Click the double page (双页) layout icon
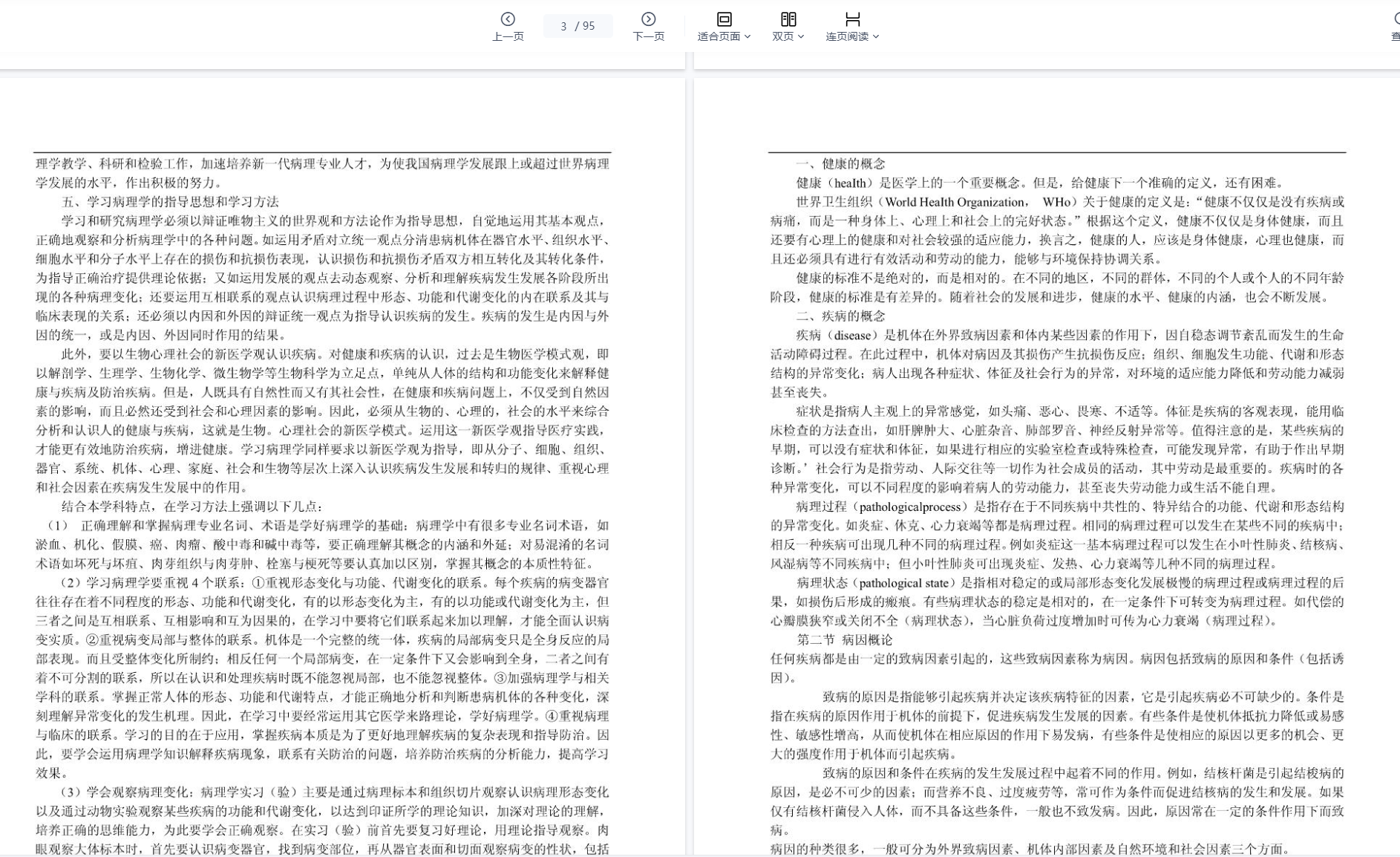 point(788,19)
